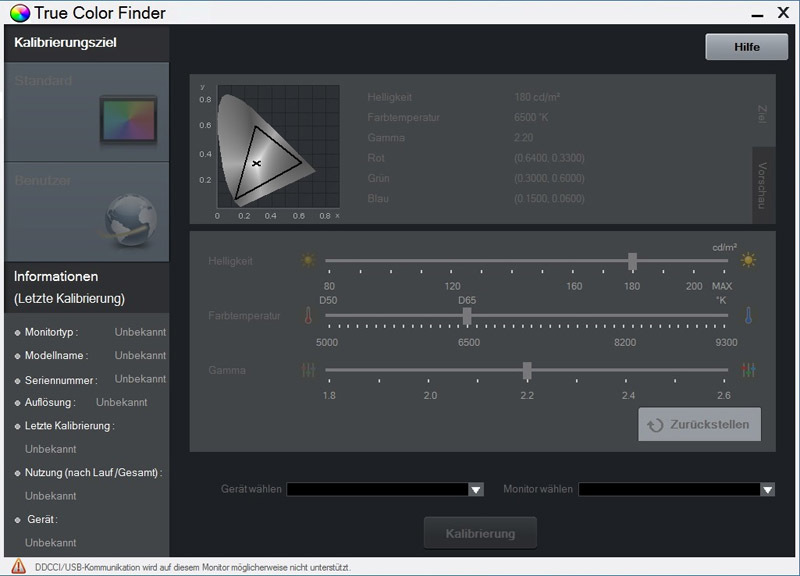
Task: Open the Monitor wählen dropdown arrow
Action: coord(767,489)
